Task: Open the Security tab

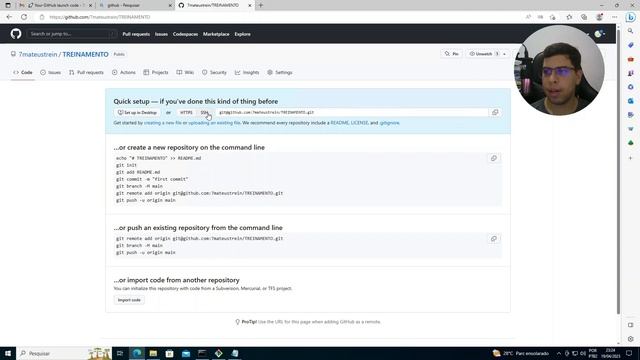Action: [214, 73]
